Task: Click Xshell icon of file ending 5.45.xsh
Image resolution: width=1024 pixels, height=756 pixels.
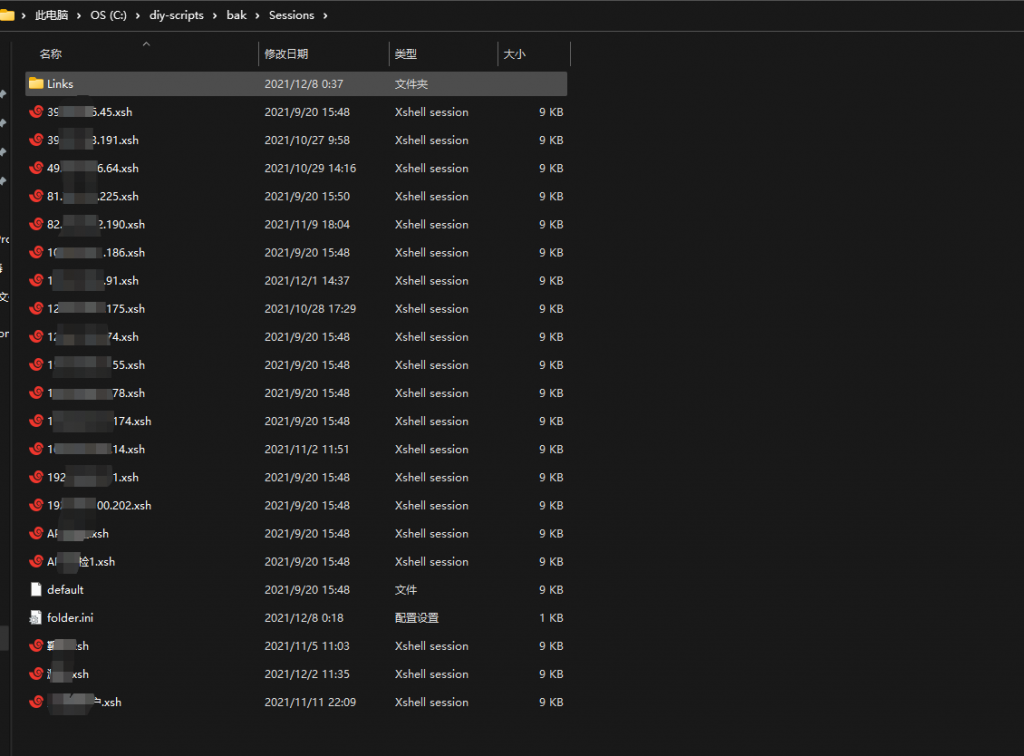Action: tap(36, 112)
